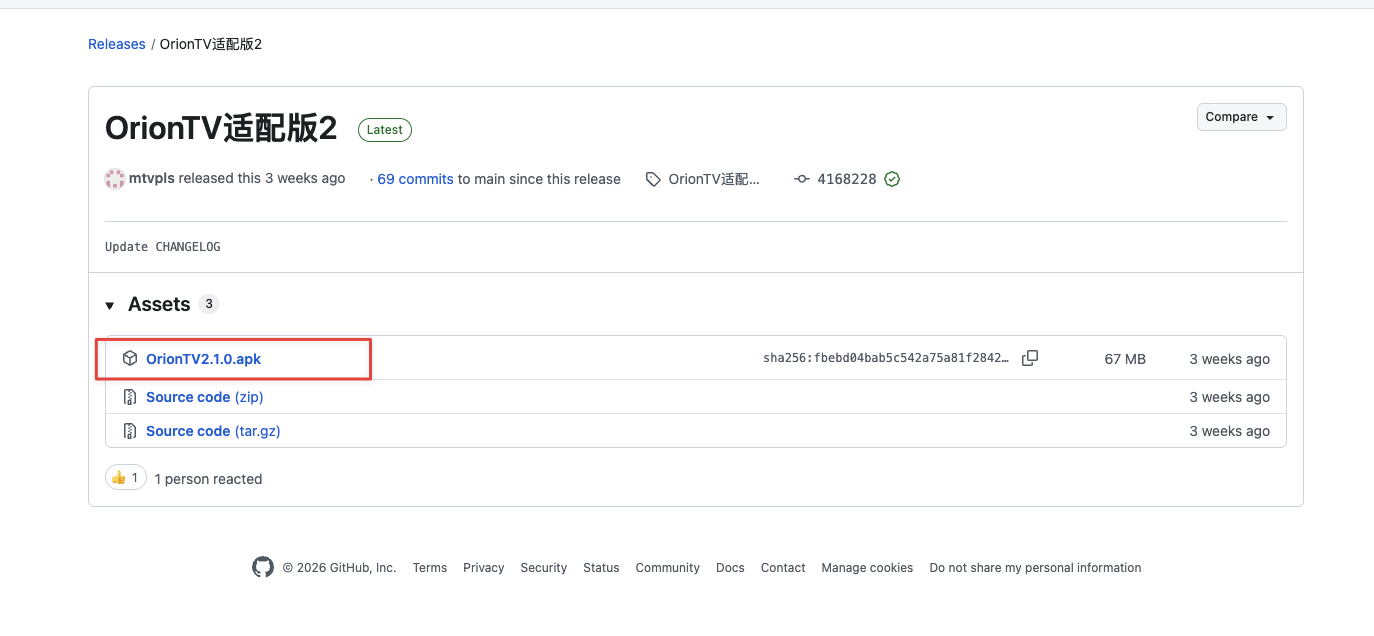
Task: Collapse the Assets section triangle
Action: click(x=110, y=305)
